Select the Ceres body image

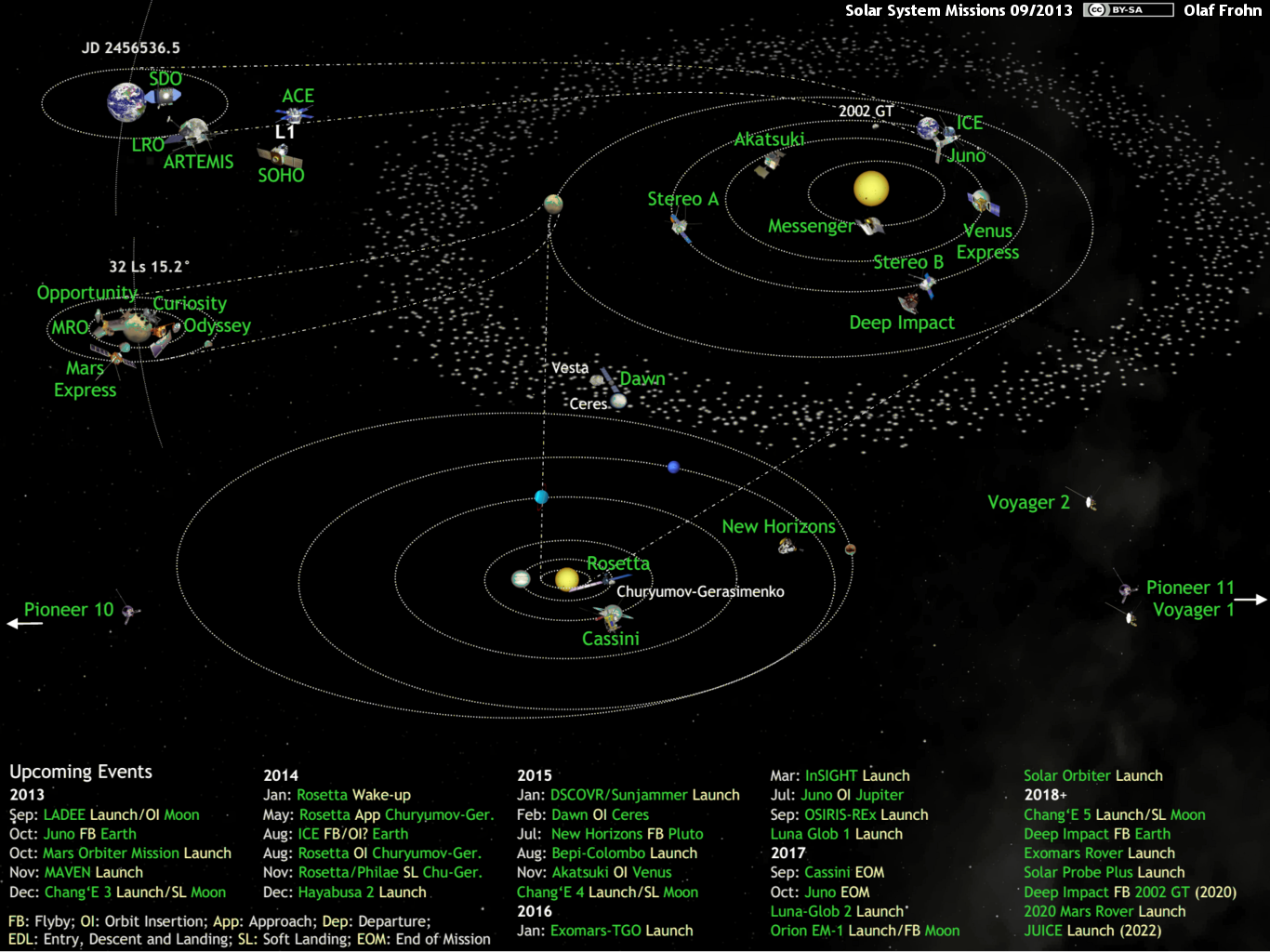click(x=618, y=401)
